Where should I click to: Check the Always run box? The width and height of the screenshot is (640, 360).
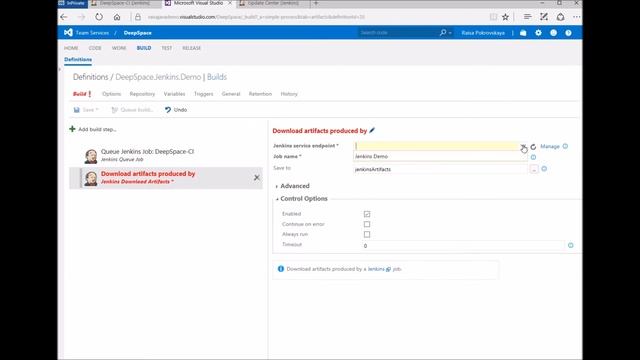pyautogui.click(x=367, y=234)
